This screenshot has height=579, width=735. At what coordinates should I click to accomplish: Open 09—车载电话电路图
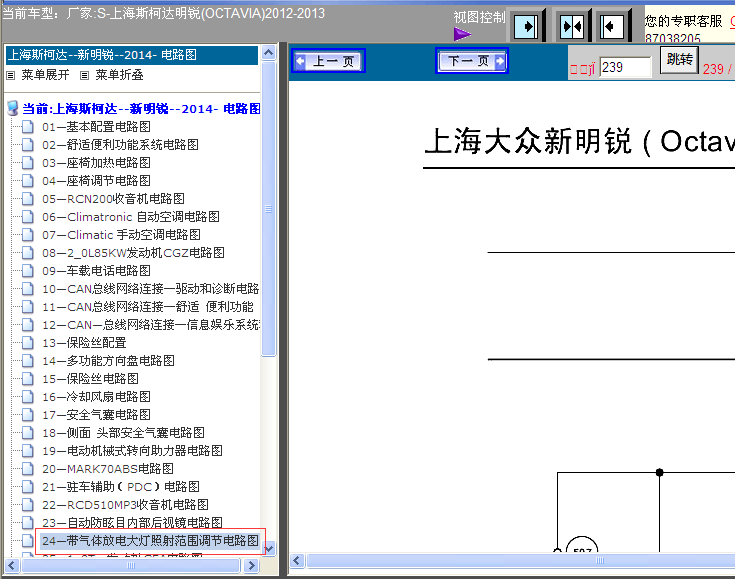(96, 271)
